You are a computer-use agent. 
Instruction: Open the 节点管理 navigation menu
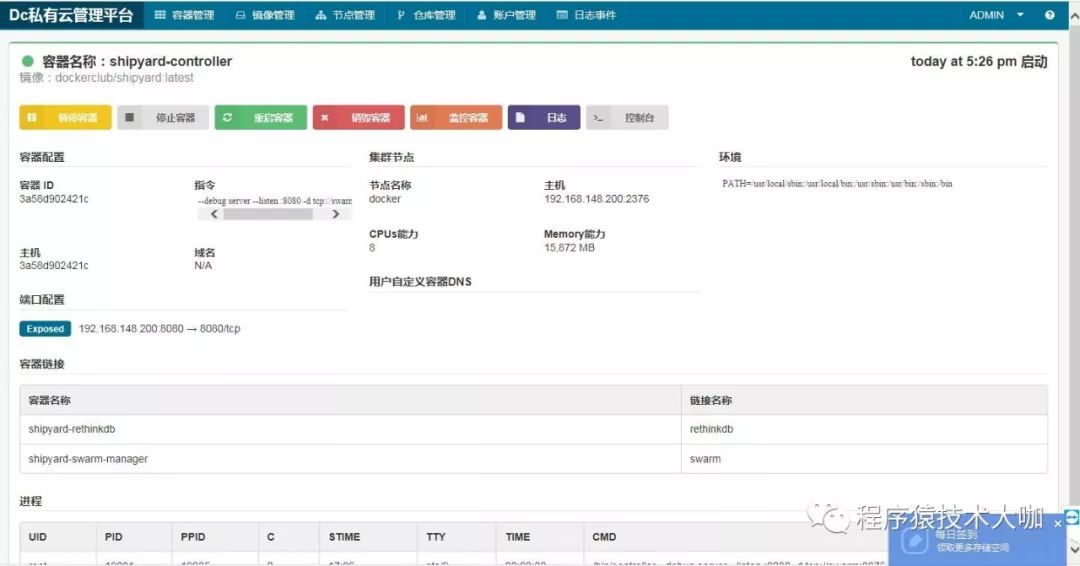point(345,15)
